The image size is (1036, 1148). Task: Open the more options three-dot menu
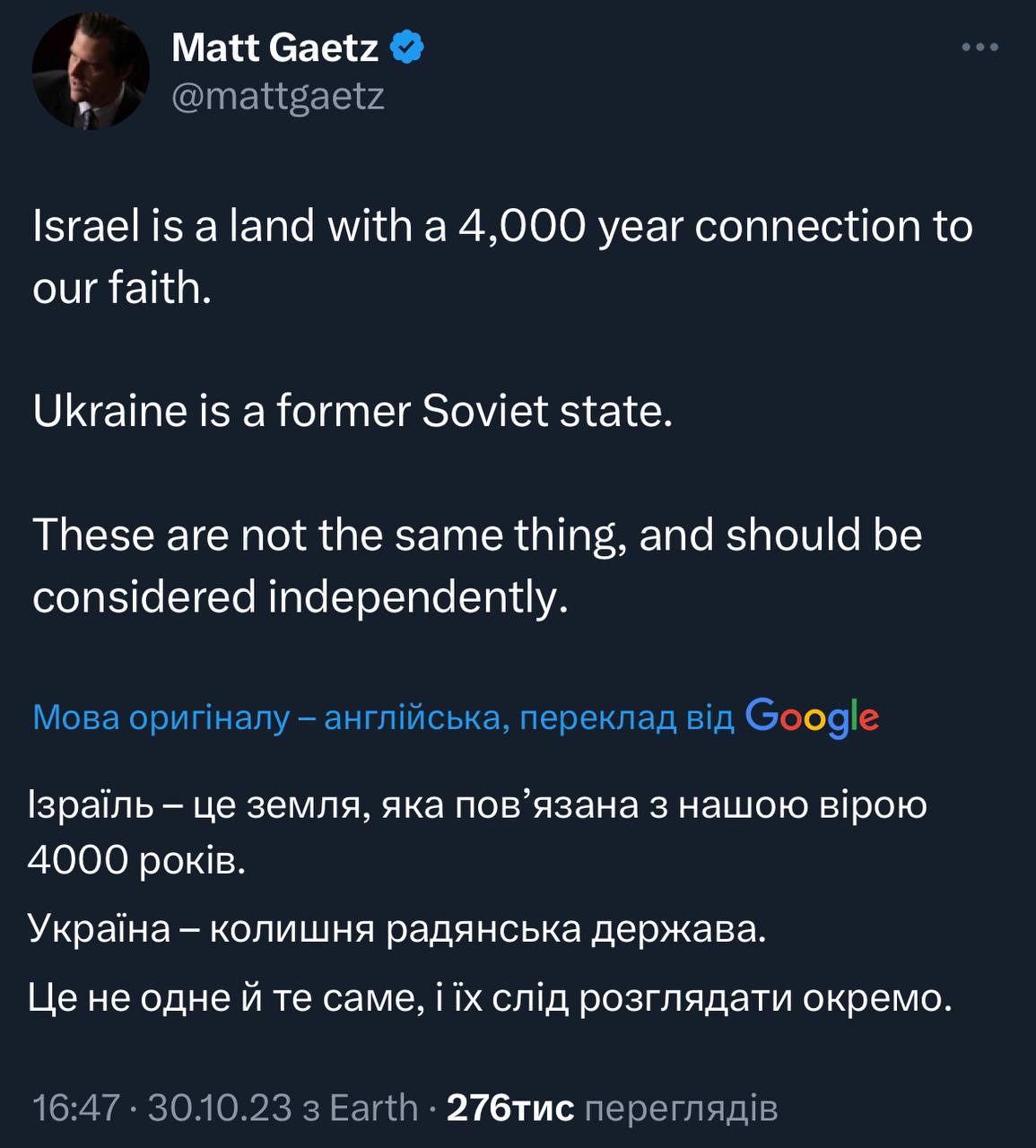(x=979, y=48)
